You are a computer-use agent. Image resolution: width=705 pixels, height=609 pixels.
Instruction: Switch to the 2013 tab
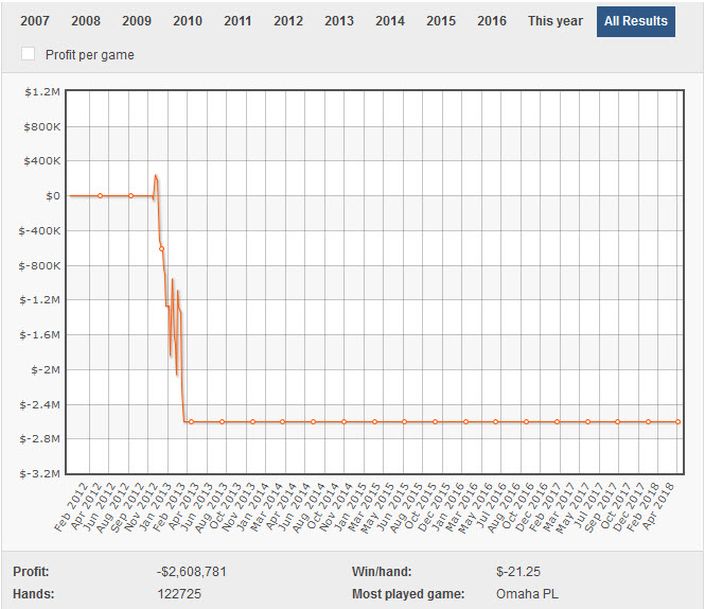339,21
